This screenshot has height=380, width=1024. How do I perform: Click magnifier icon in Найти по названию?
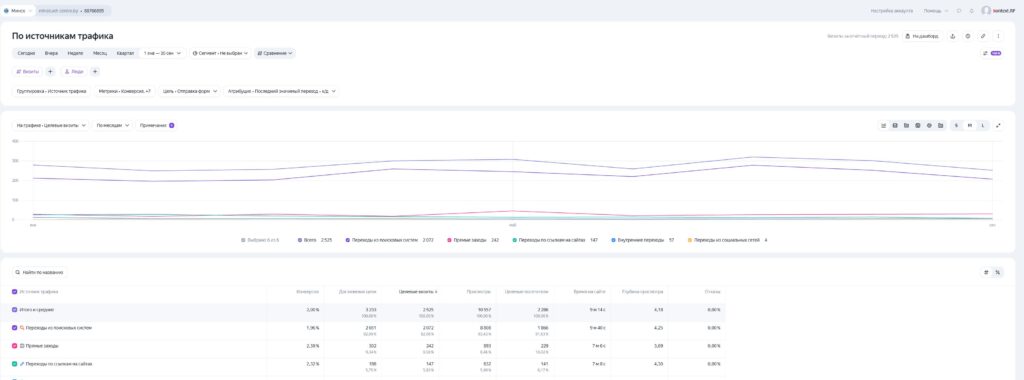(18, 272)
